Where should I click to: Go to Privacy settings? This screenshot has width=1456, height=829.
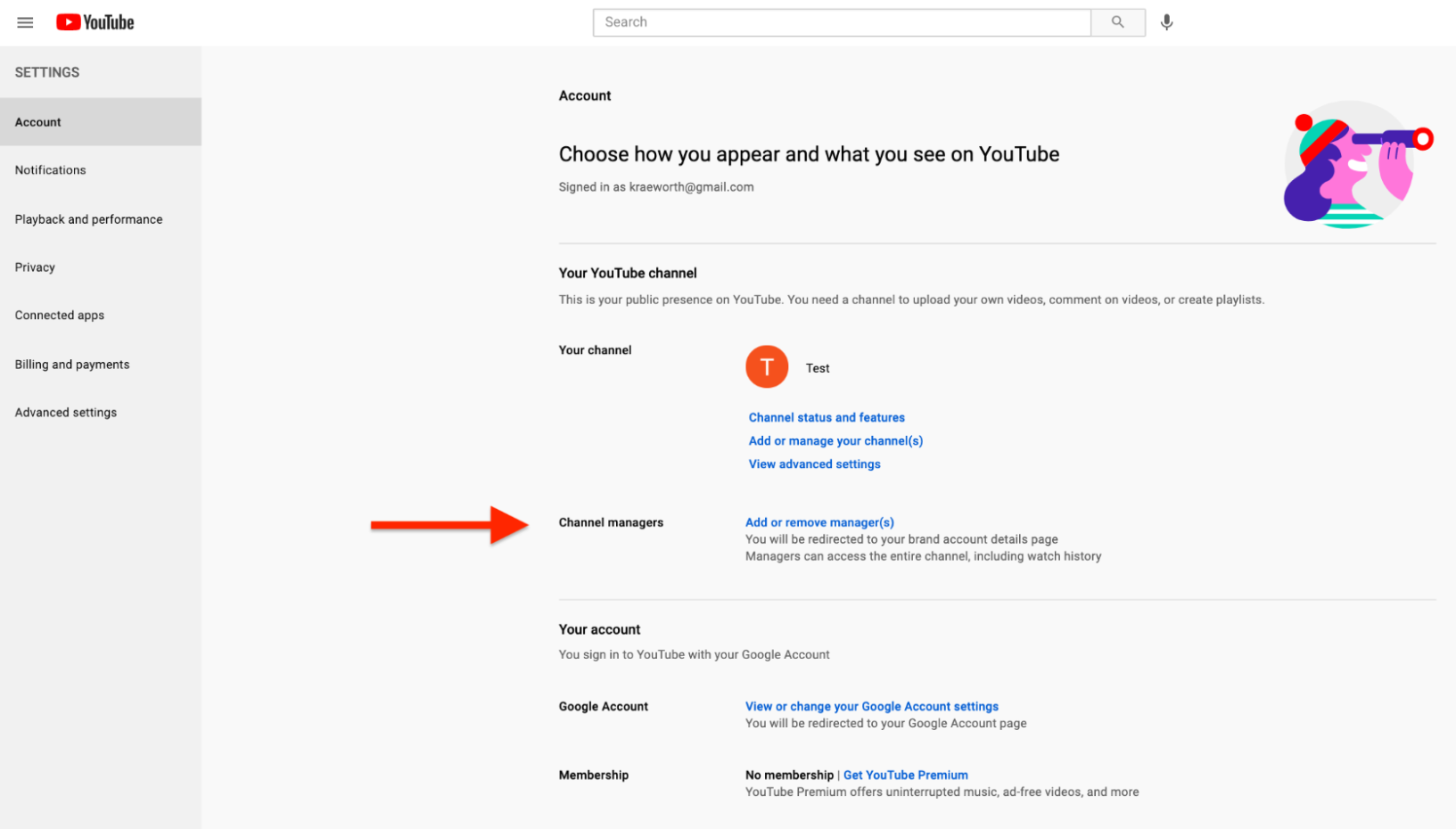(101, 267)
